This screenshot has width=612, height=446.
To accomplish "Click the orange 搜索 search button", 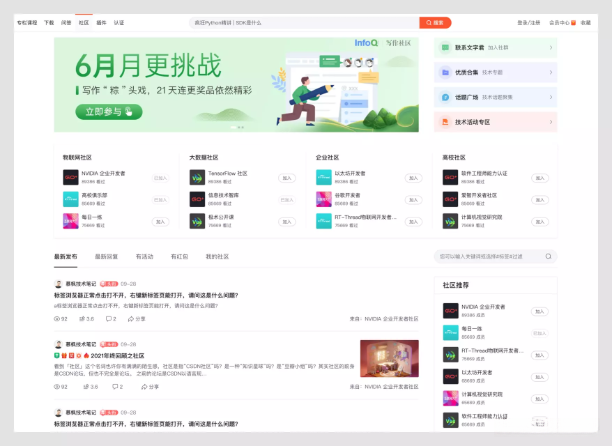I will (x=435, y=23).
